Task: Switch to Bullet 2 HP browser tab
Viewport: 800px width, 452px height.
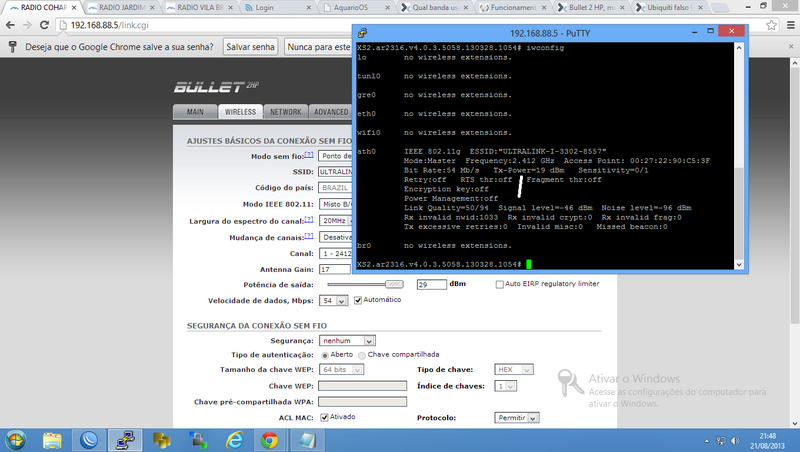Action: click(591, 8)
